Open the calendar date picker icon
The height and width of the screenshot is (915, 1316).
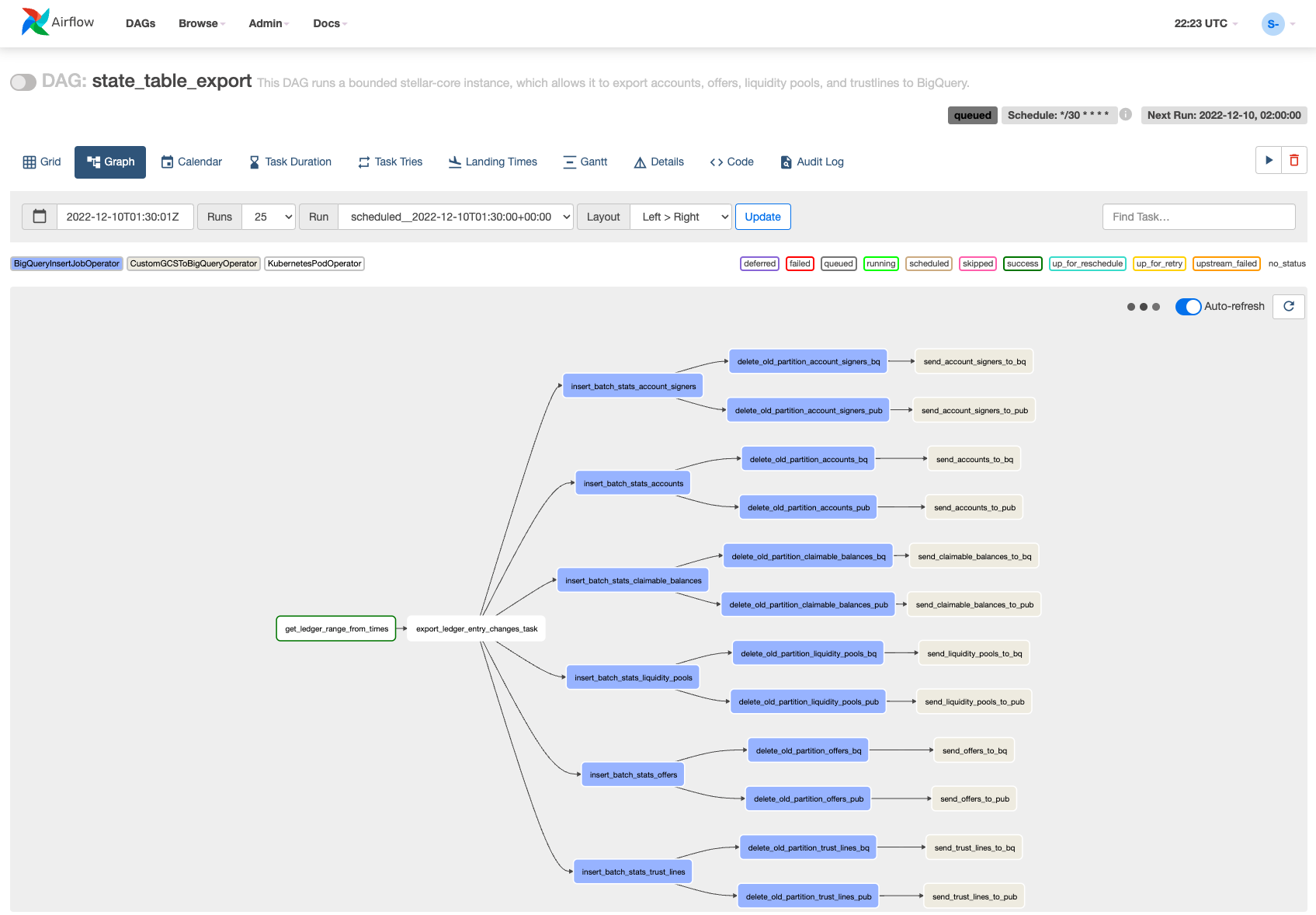tap(40, 217)
